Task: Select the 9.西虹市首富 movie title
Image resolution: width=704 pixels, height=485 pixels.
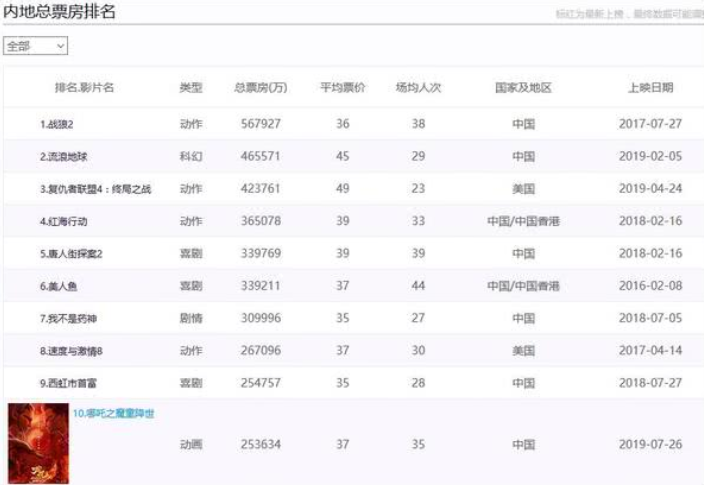Action: pos(68,383)
